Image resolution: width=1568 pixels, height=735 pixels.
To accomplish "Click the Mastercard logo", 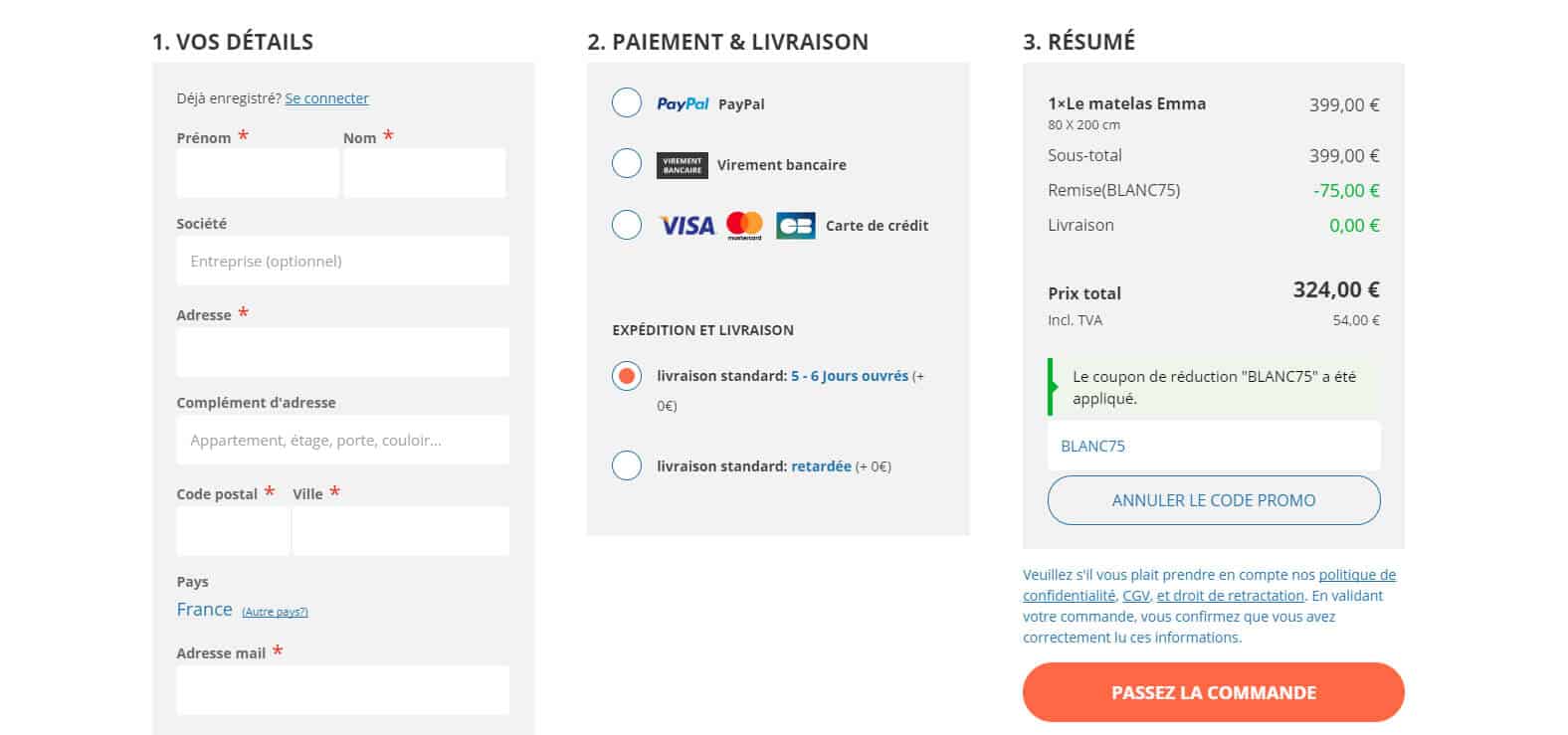I will (744, 226).
